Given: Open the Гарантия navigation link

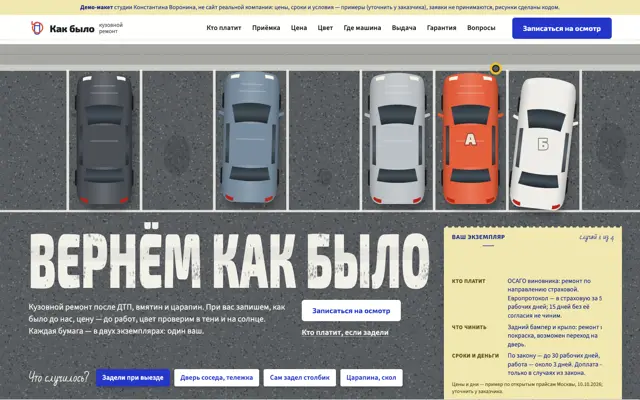Looking at the screenshot, I should point(441,28).
